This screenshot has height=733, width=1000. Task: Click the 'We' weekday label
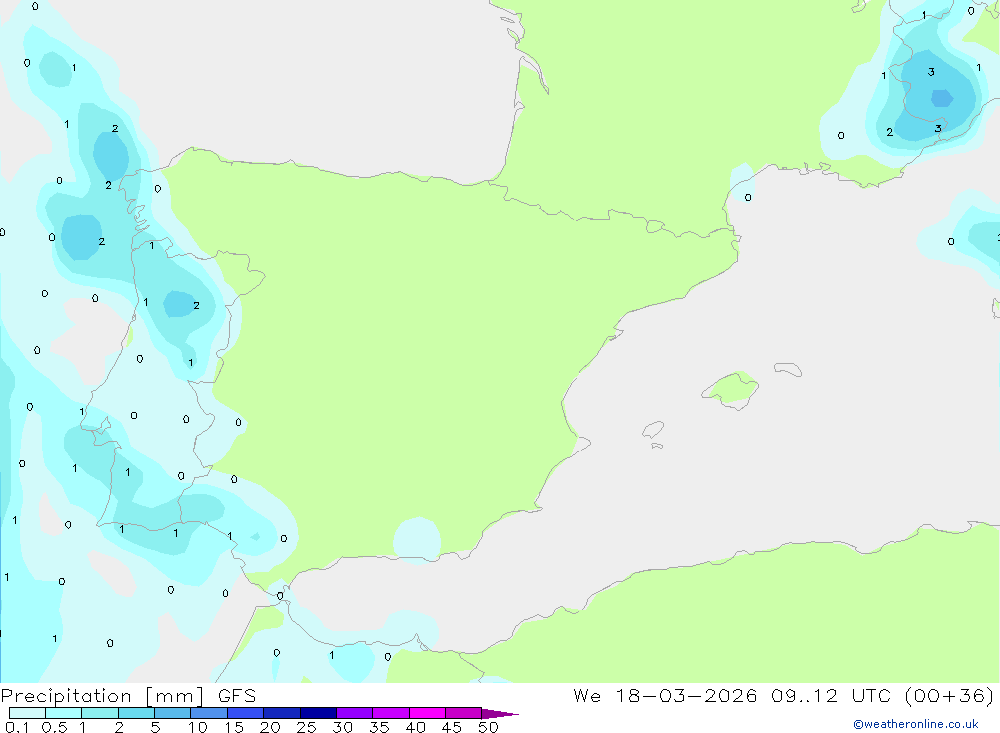coord(587,695)
